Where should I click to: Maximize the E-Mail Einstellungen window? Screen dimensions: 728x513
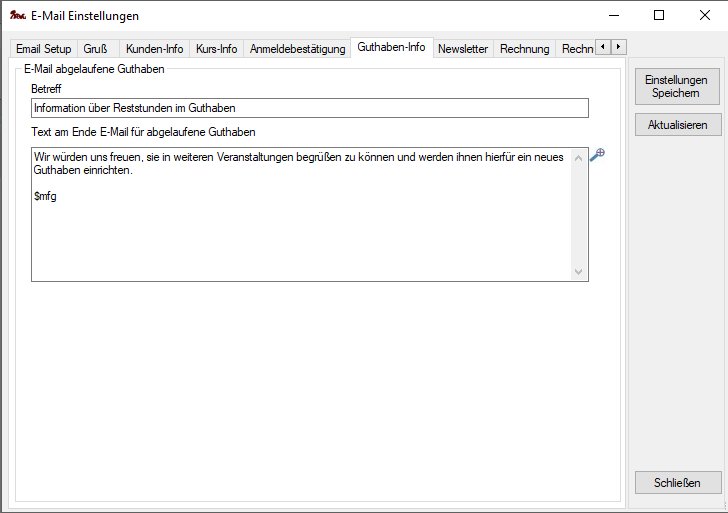pos(659,15)
